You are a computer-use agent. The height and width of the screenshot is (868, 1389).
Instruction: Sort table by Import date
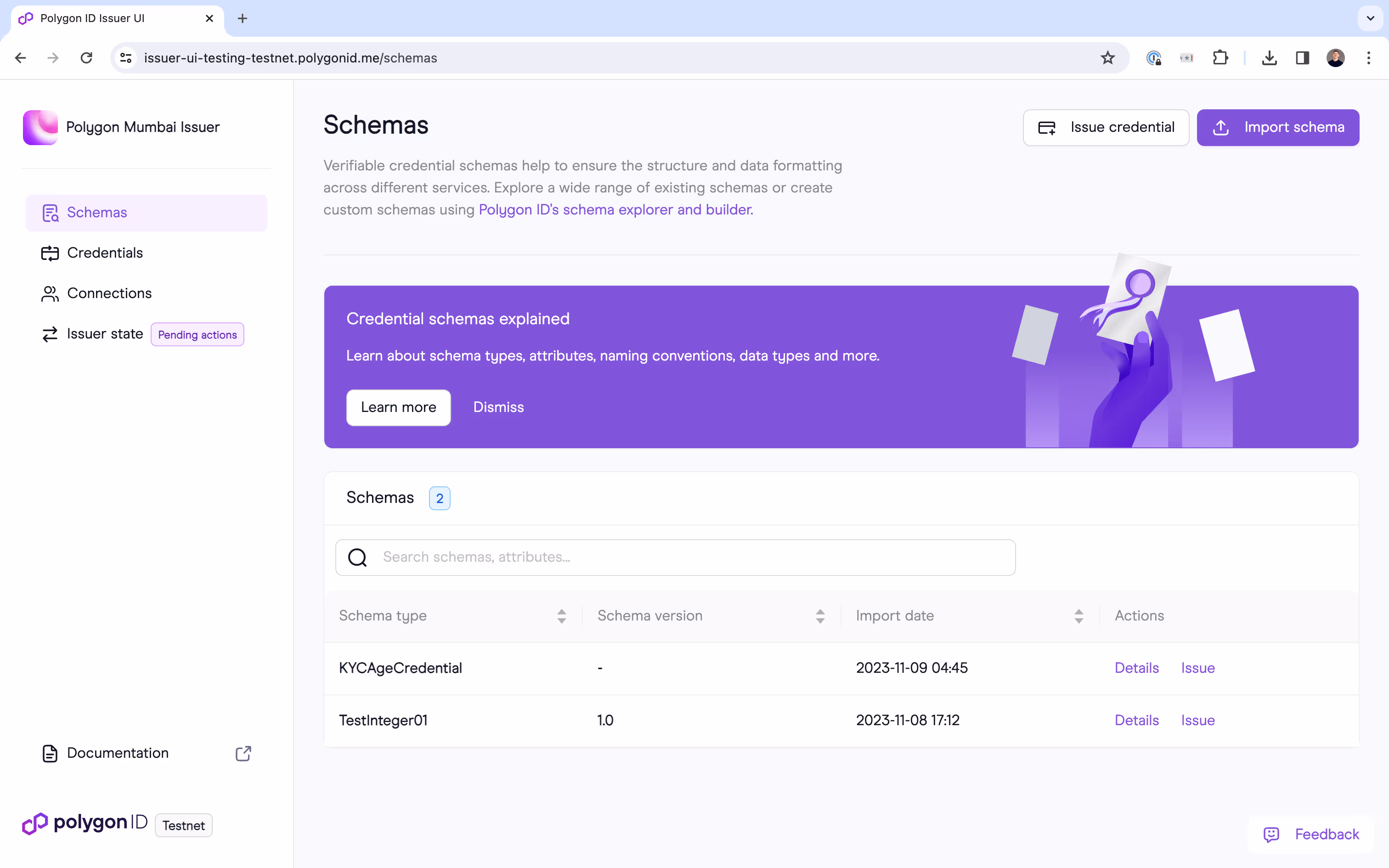click(1078, 616)
